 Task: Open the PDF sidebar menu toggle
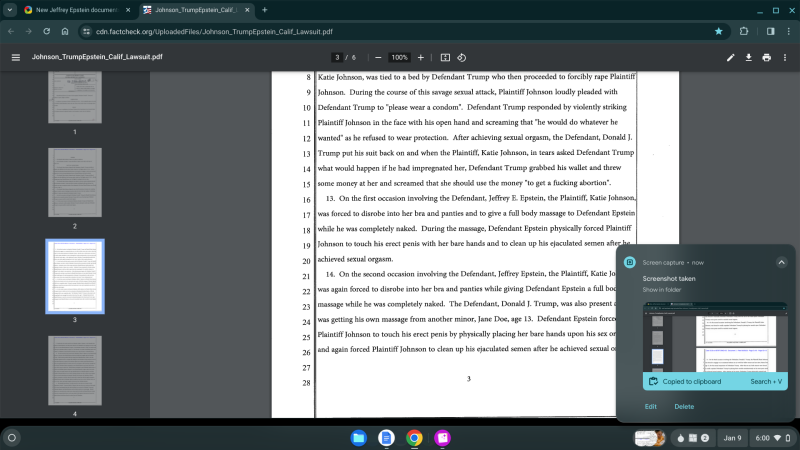[16, 57]
